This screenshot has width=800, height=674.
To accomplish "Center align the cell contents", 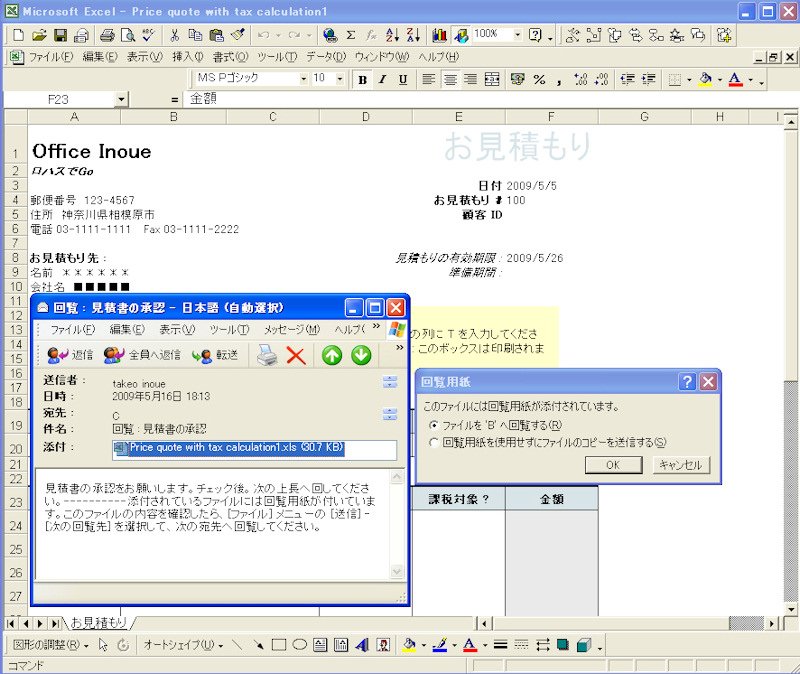I will coord(450,80).
